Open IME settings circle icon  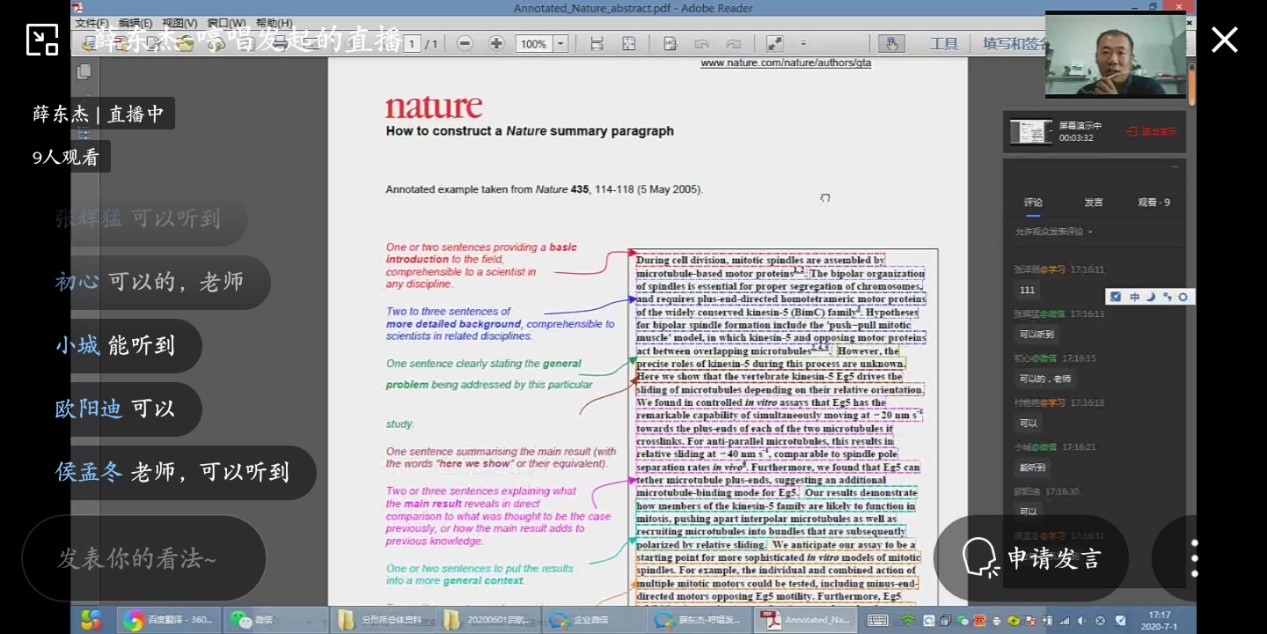[1183, 297]
